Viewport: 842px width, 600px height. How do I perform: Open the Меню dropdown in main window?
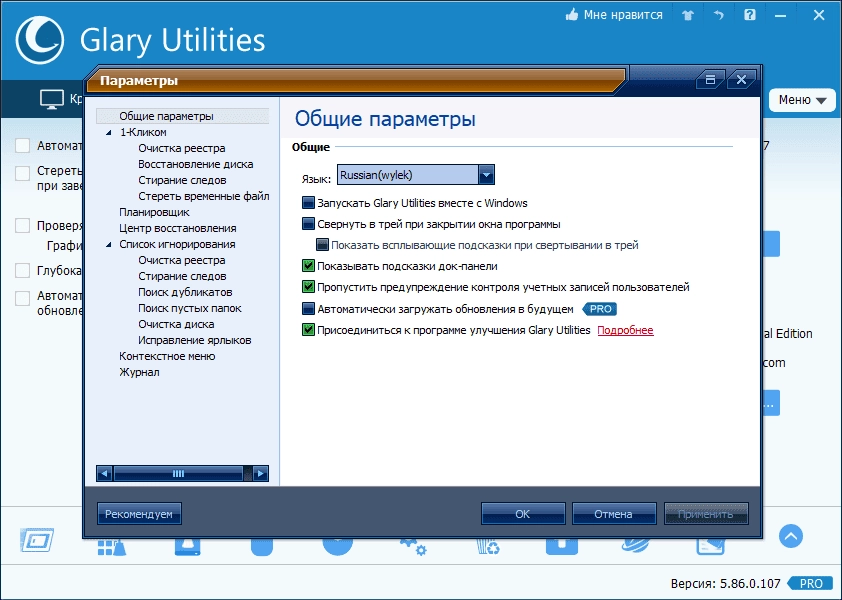[x=802, y=100]
